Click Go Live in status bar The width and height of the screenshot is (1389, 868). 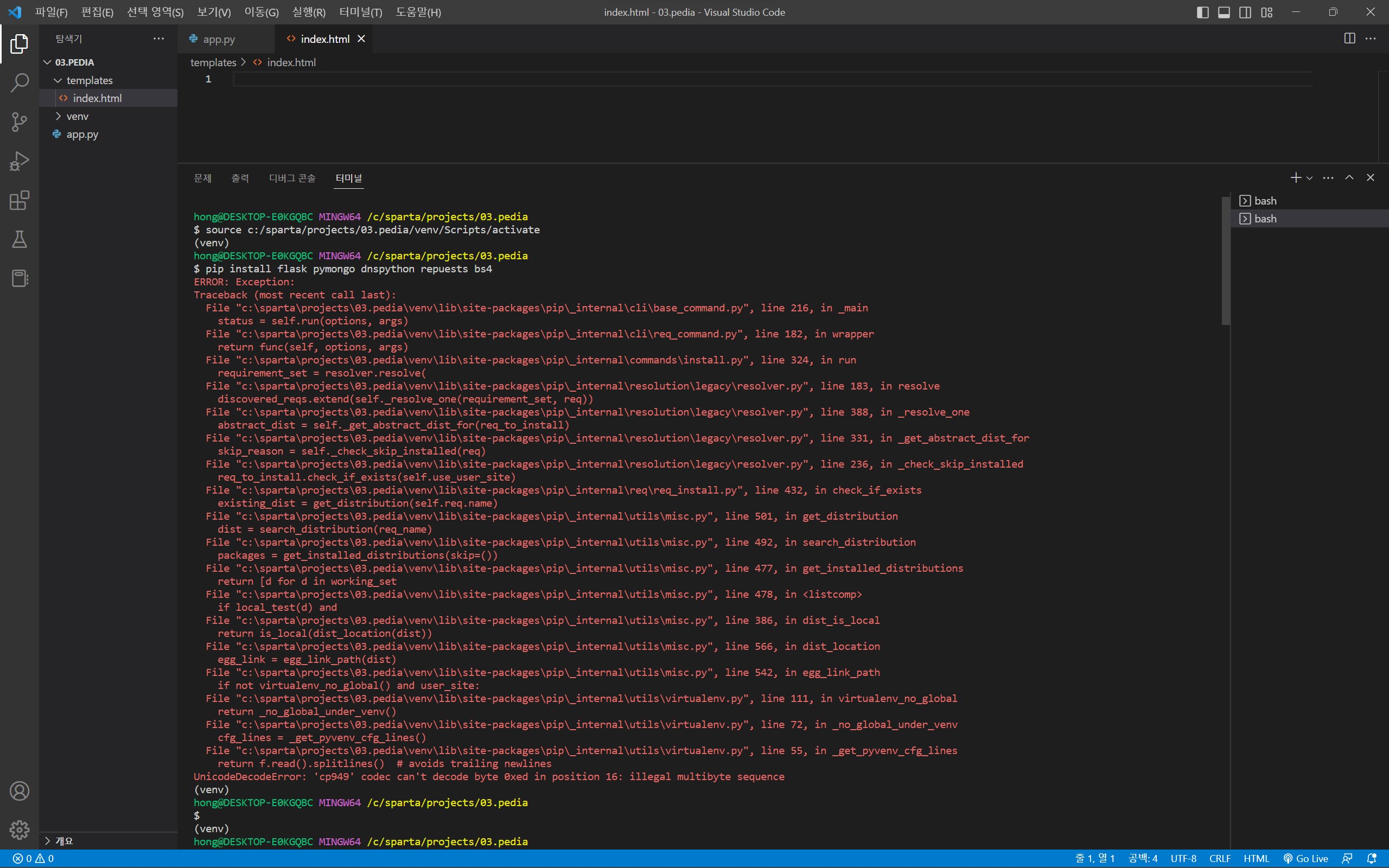coord(1306,858)
